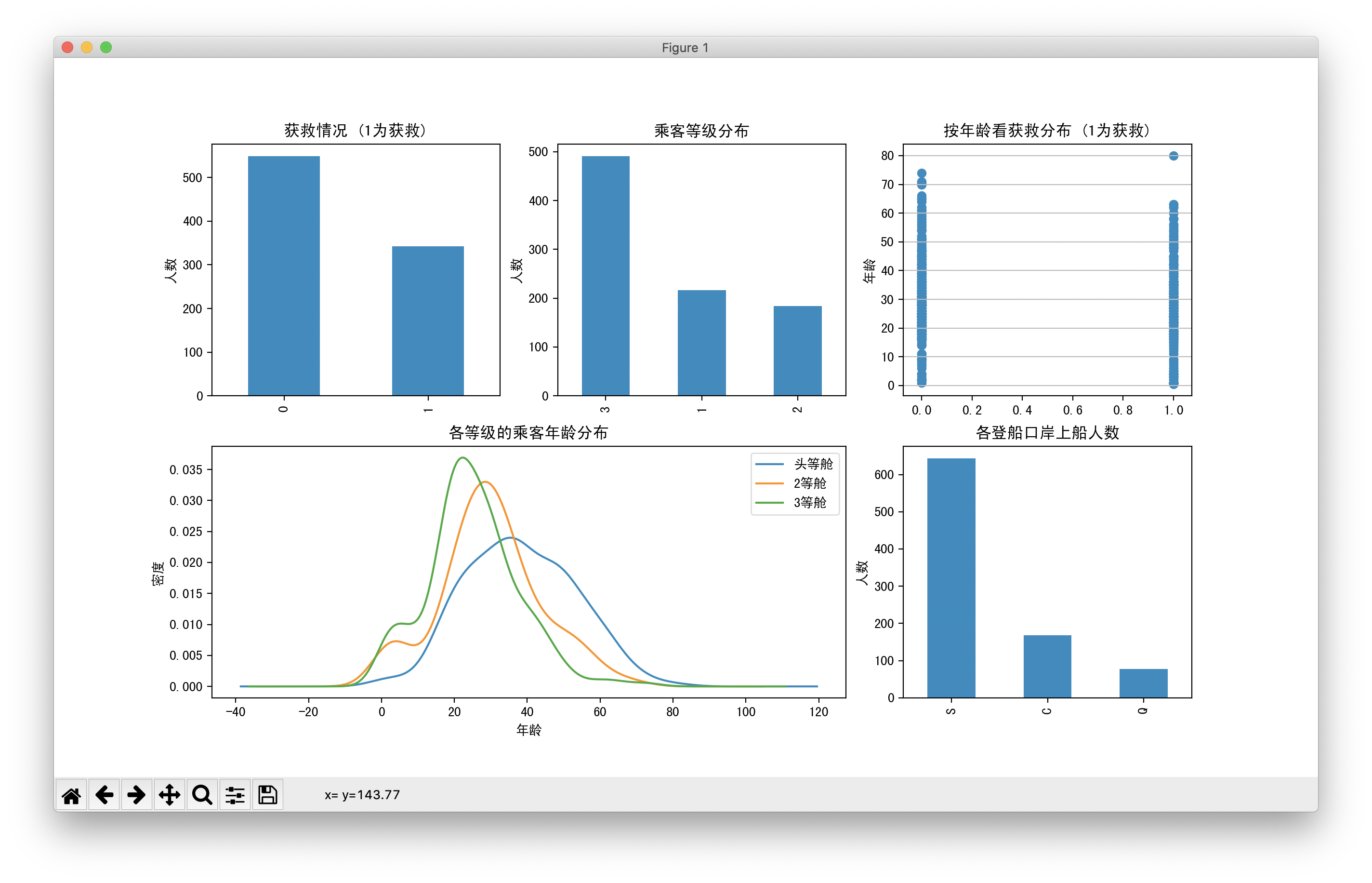Image resolution: width=1372 pixels, height=883 pixels.
Task: Click the Home reset view icon
Action: (71, 795)
